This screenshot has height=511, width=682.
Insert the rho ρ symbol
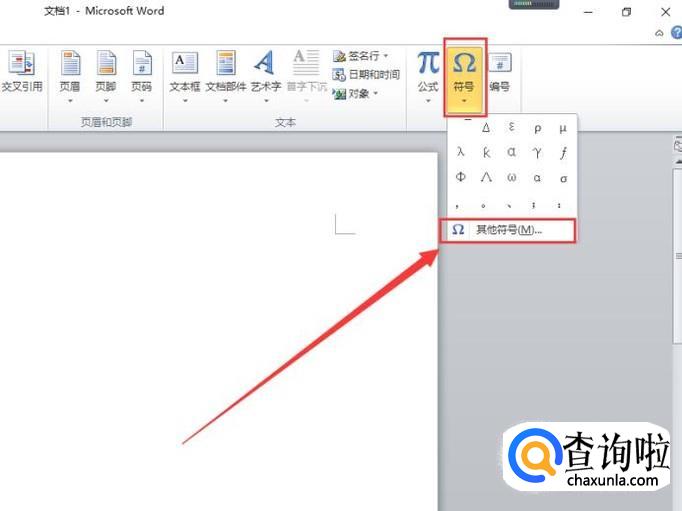(x=538, y=129)
